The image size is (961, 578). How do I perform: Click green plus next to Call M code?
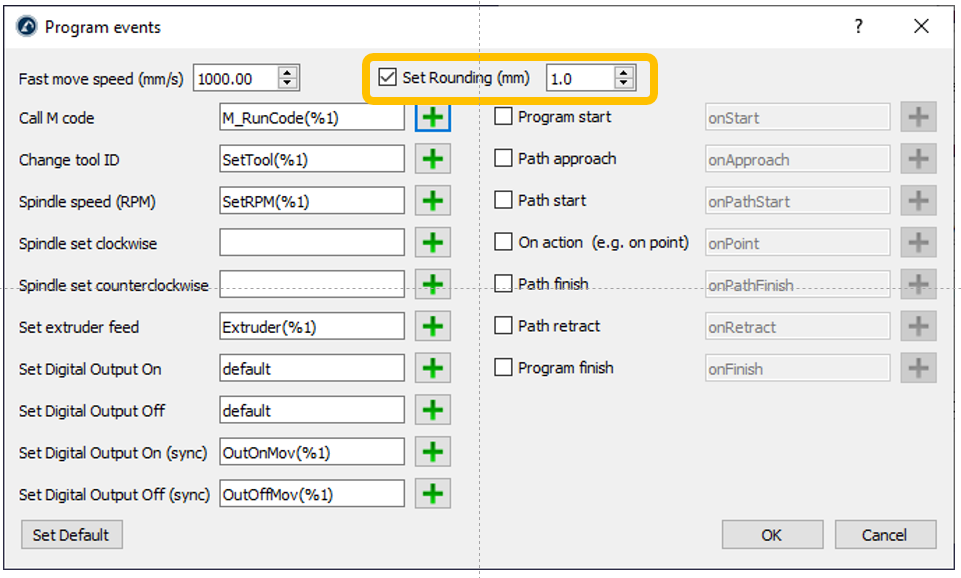click(x=432, y=118)
